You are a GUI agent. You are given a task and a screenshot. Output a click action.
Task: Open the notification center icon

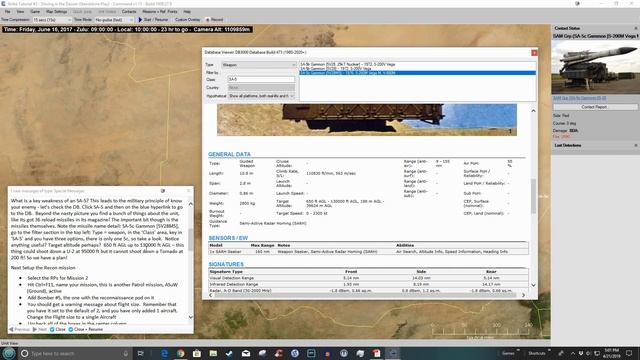[629, 353]
